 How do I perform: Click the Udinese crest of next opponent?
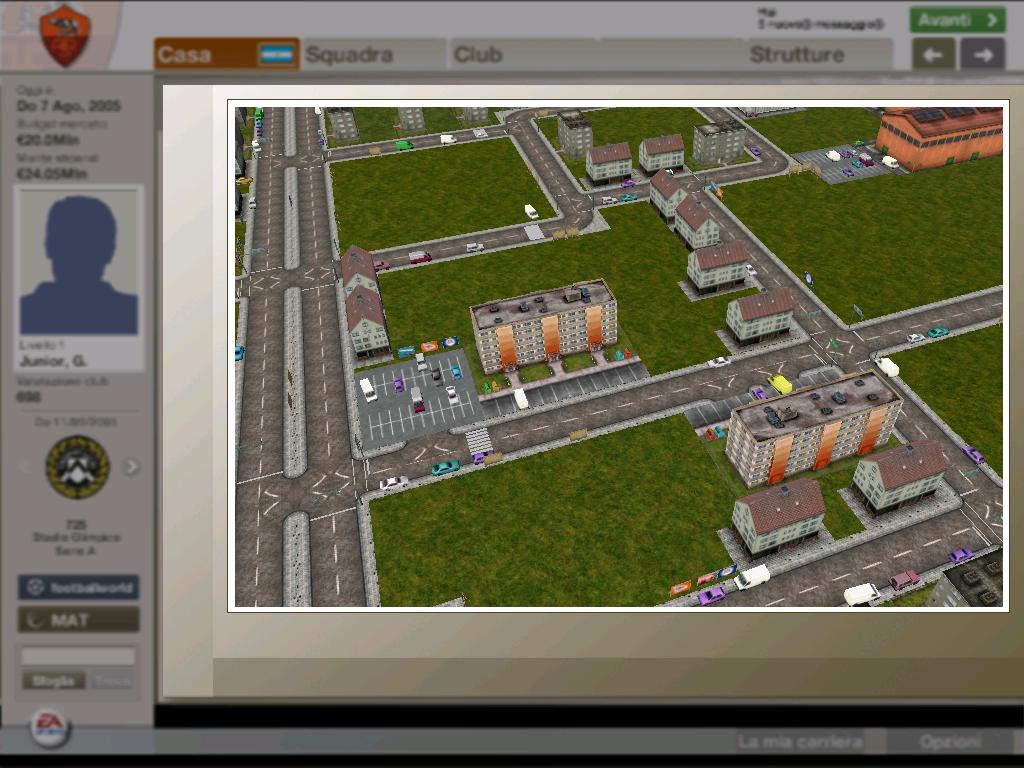[x=78, y=468]
